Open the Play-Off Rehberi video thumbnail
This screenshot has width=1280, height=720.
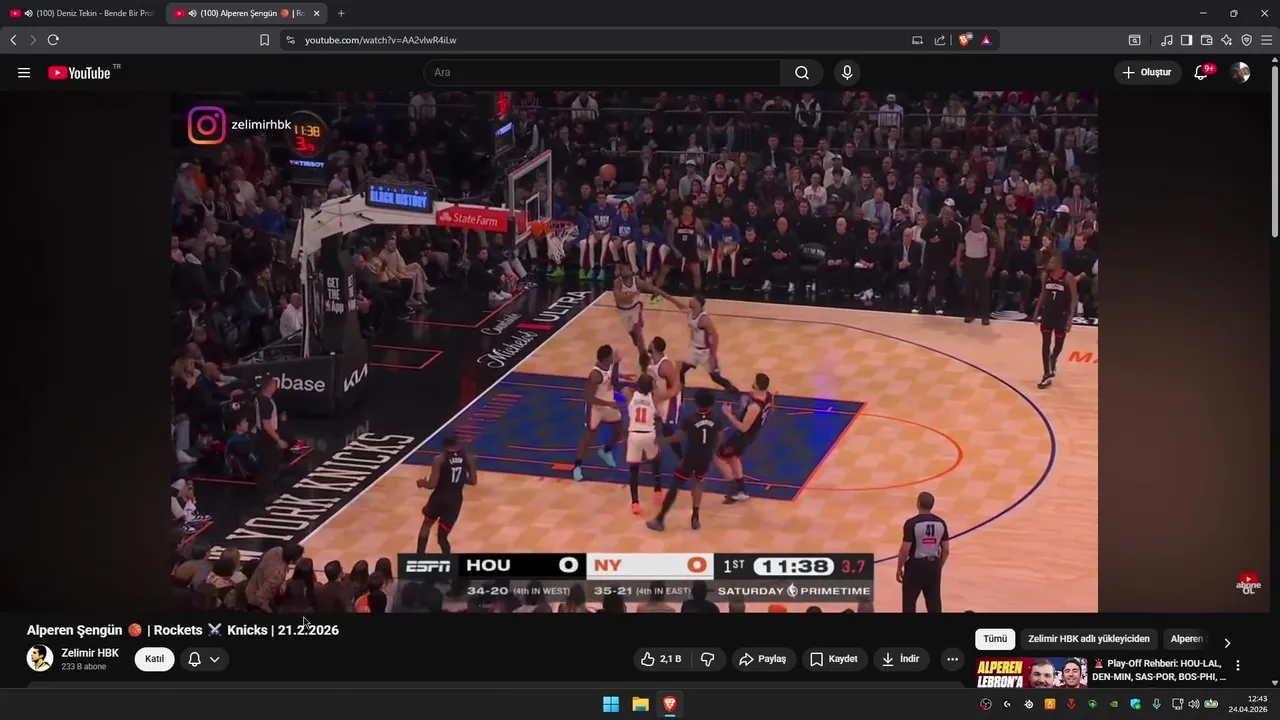[x=1031, y=672]
